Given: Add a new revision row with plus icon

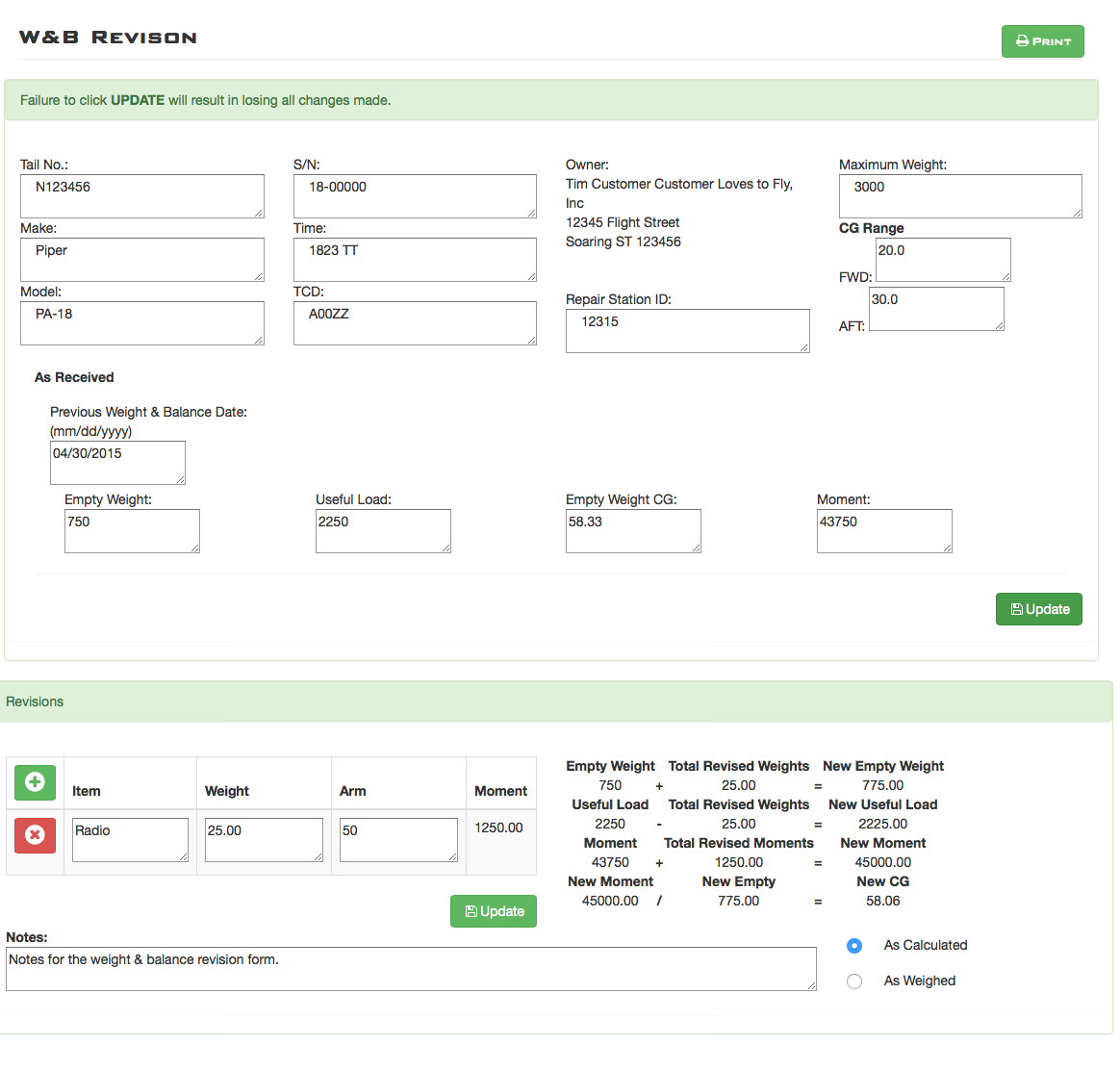Looking at the screenshot, I should [x=35, y=782].
